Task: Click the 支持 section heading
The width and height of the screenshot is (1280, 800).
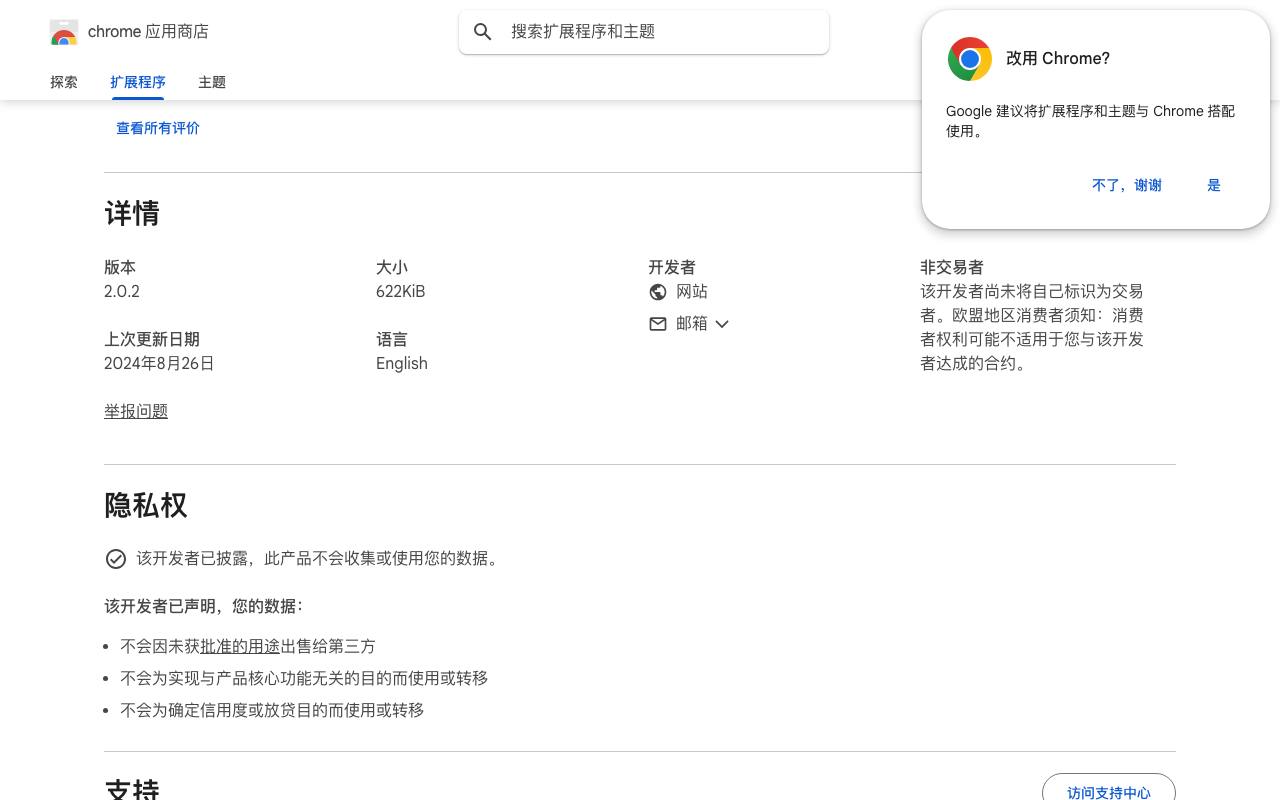Action: (132, 789)
